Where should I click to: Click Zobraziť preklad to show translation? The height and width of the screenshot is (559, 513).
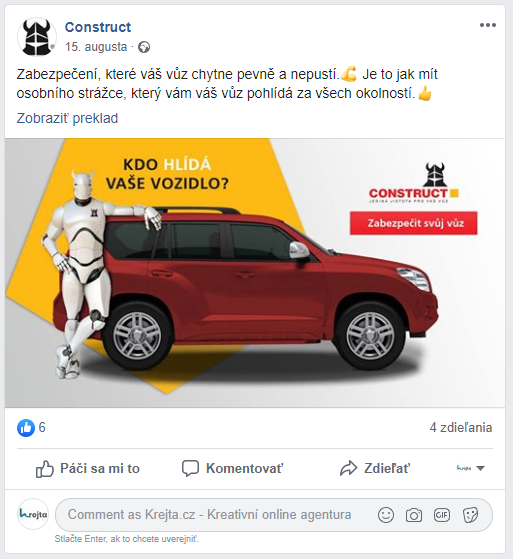tap(67, 118)
